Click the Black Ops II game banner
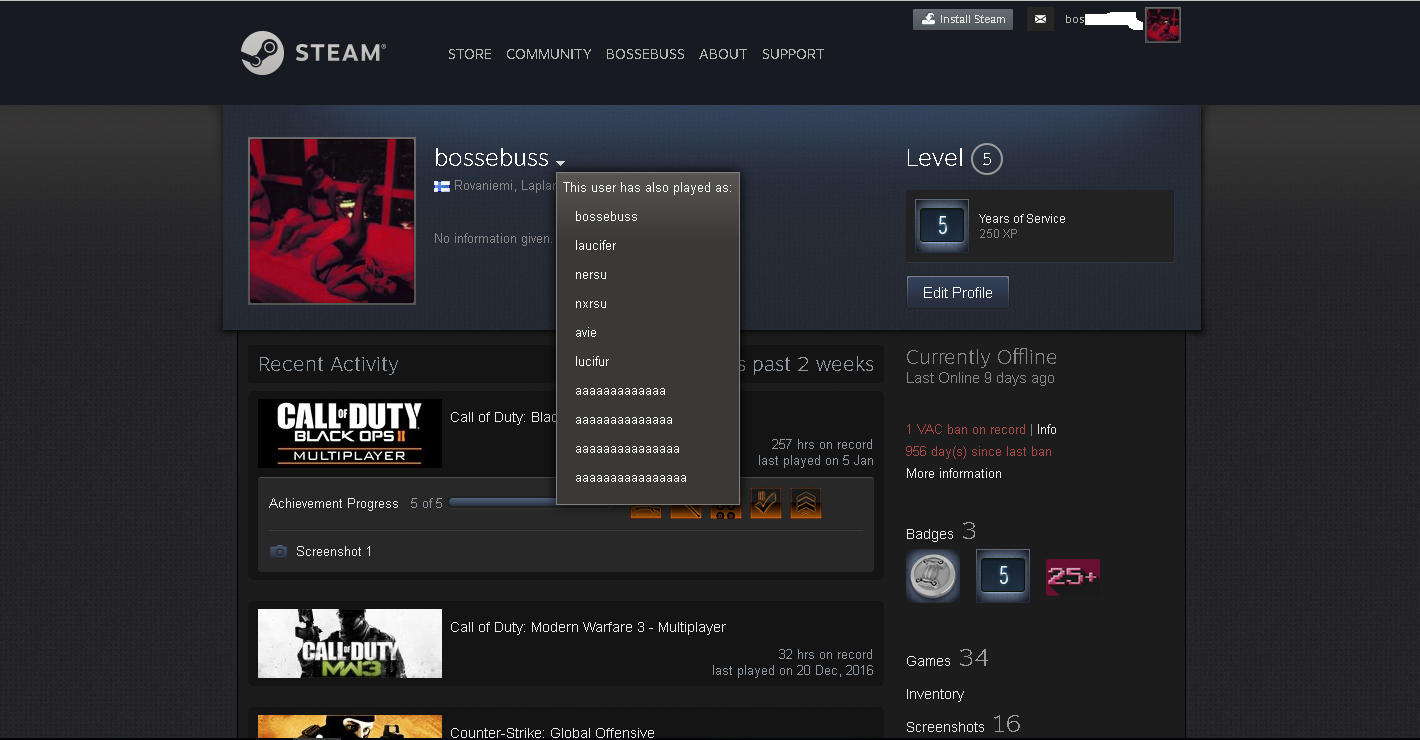1420x740 pixels. (350, 433)
